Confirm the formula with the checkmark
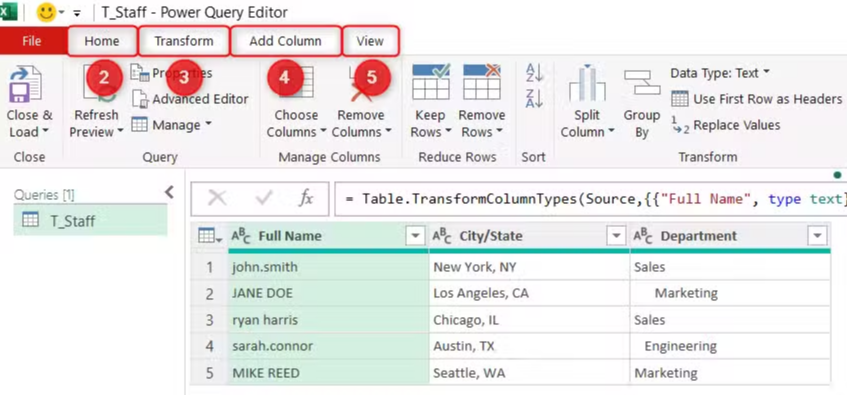The width and height of the screenshot is (847, 395). point(264,198)
